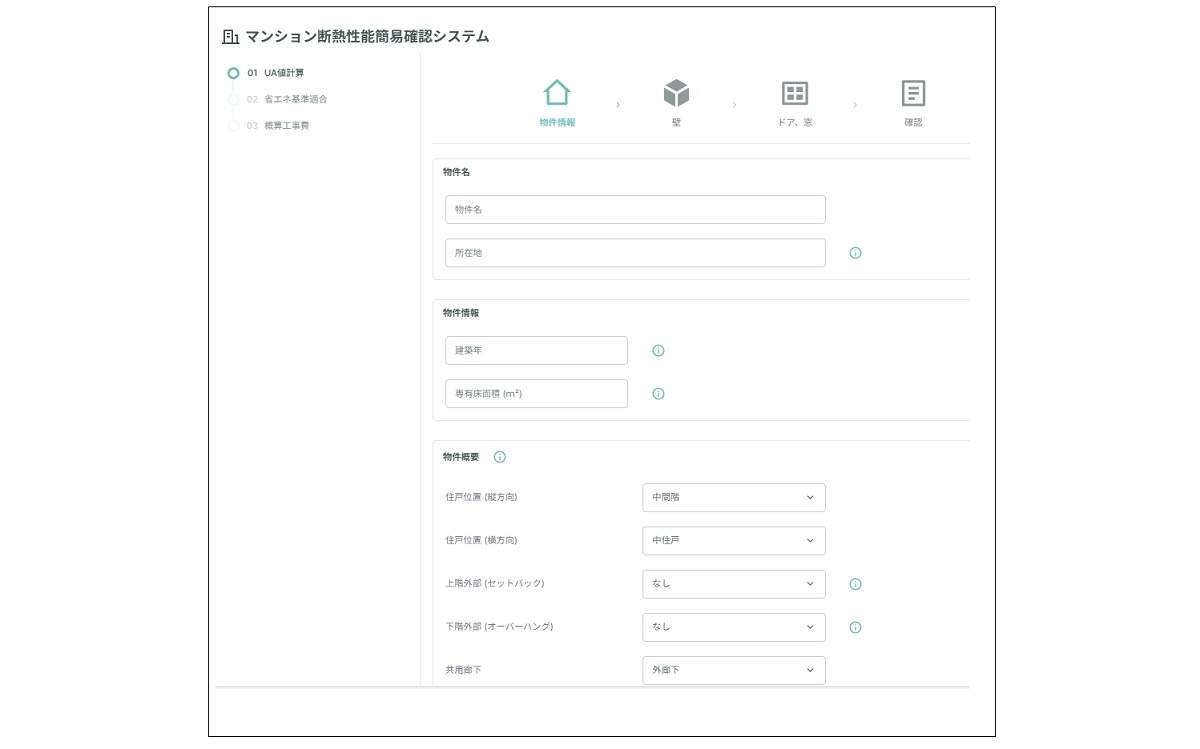Click the マンション断熱性能簡易確認システム title
Screen dimensions: 1200x749
pos(367,37)
